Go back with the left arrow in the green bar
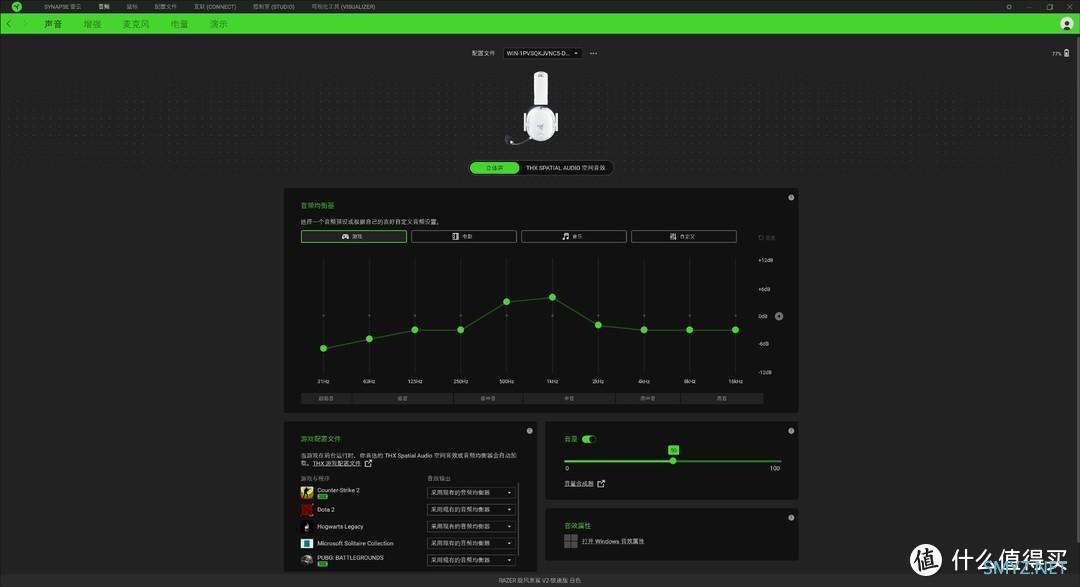 coord(9,24)
